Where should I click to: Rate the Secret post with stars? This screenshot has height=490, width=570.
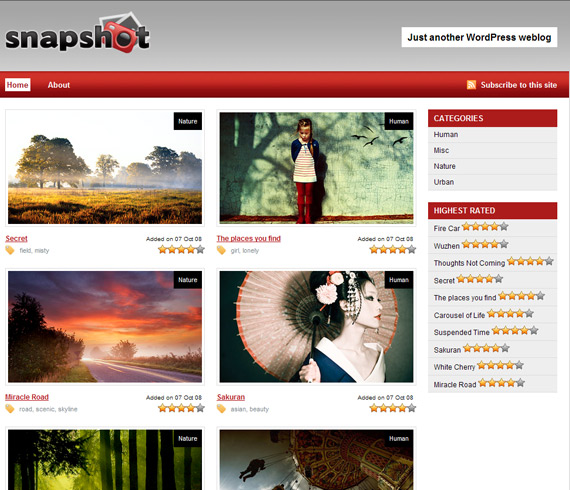[x=181, y=249]
